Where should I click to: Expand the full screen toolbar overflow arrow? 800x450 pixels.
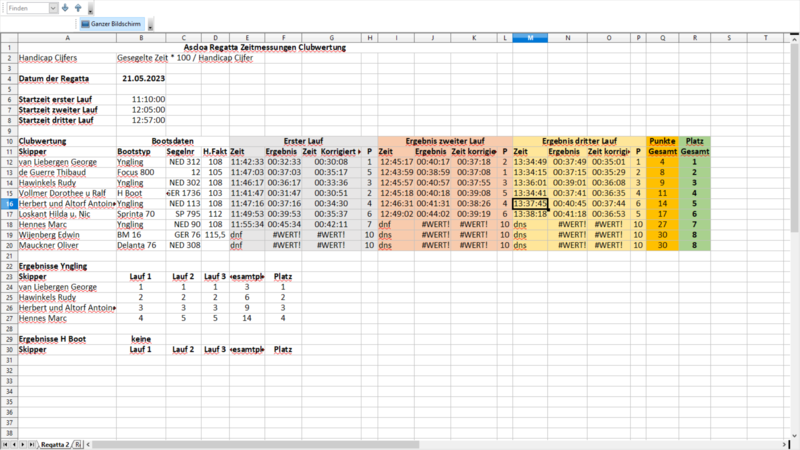pos(150,24)
